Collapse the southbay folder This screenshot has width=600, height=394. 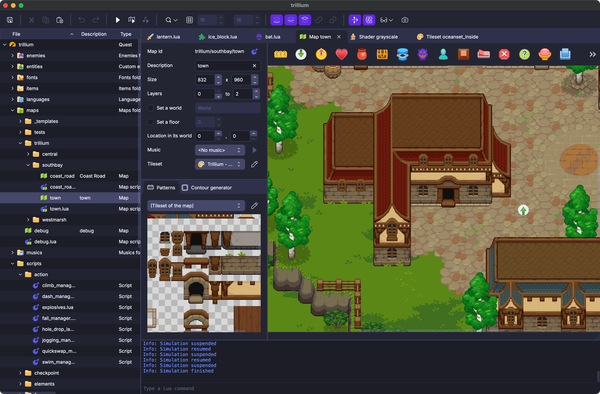(x=28, y=165)
